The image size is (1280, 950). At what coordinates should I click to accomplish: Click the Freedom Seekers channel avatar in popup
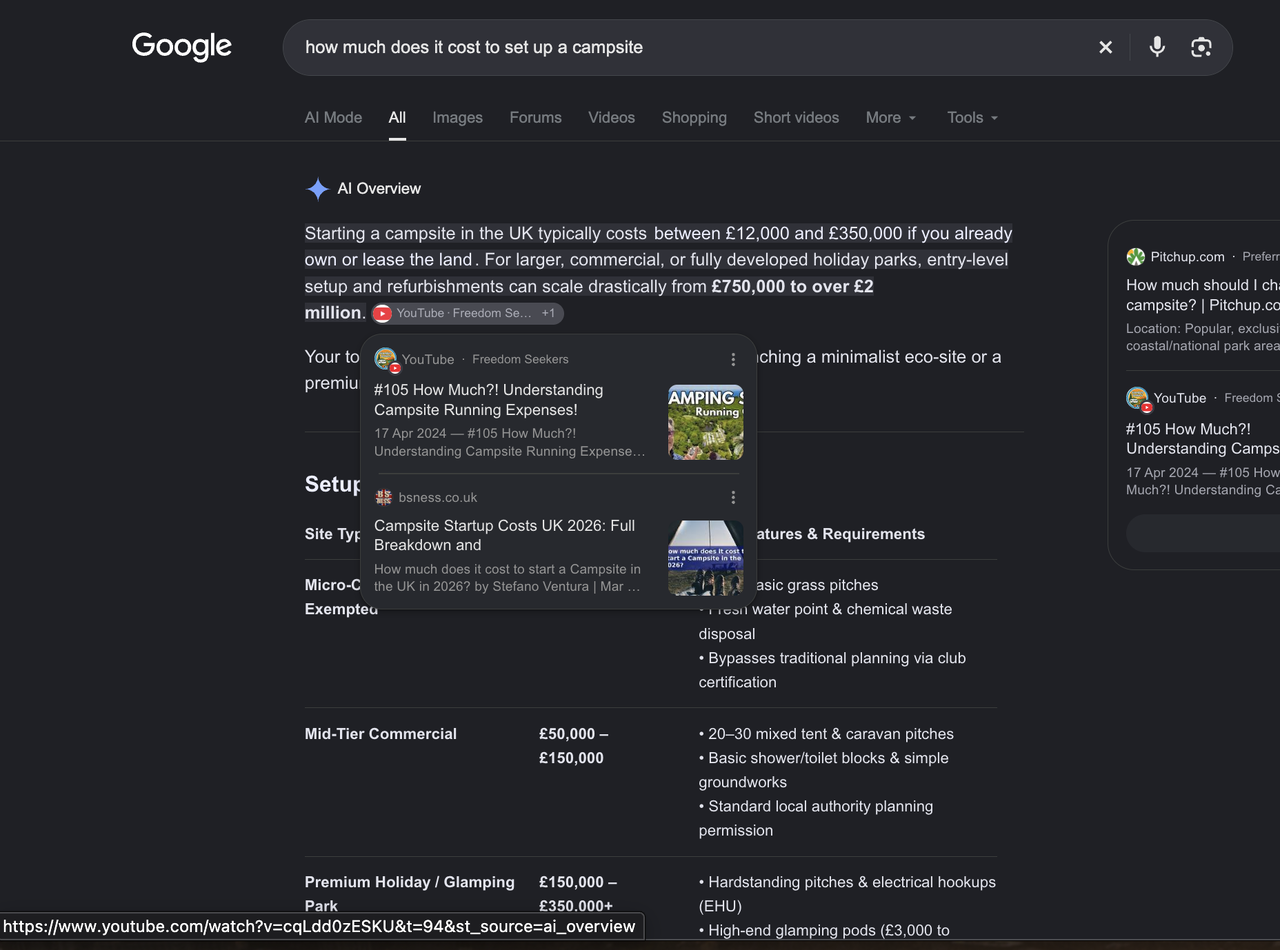pyautogui.click(x=386, y=359)
